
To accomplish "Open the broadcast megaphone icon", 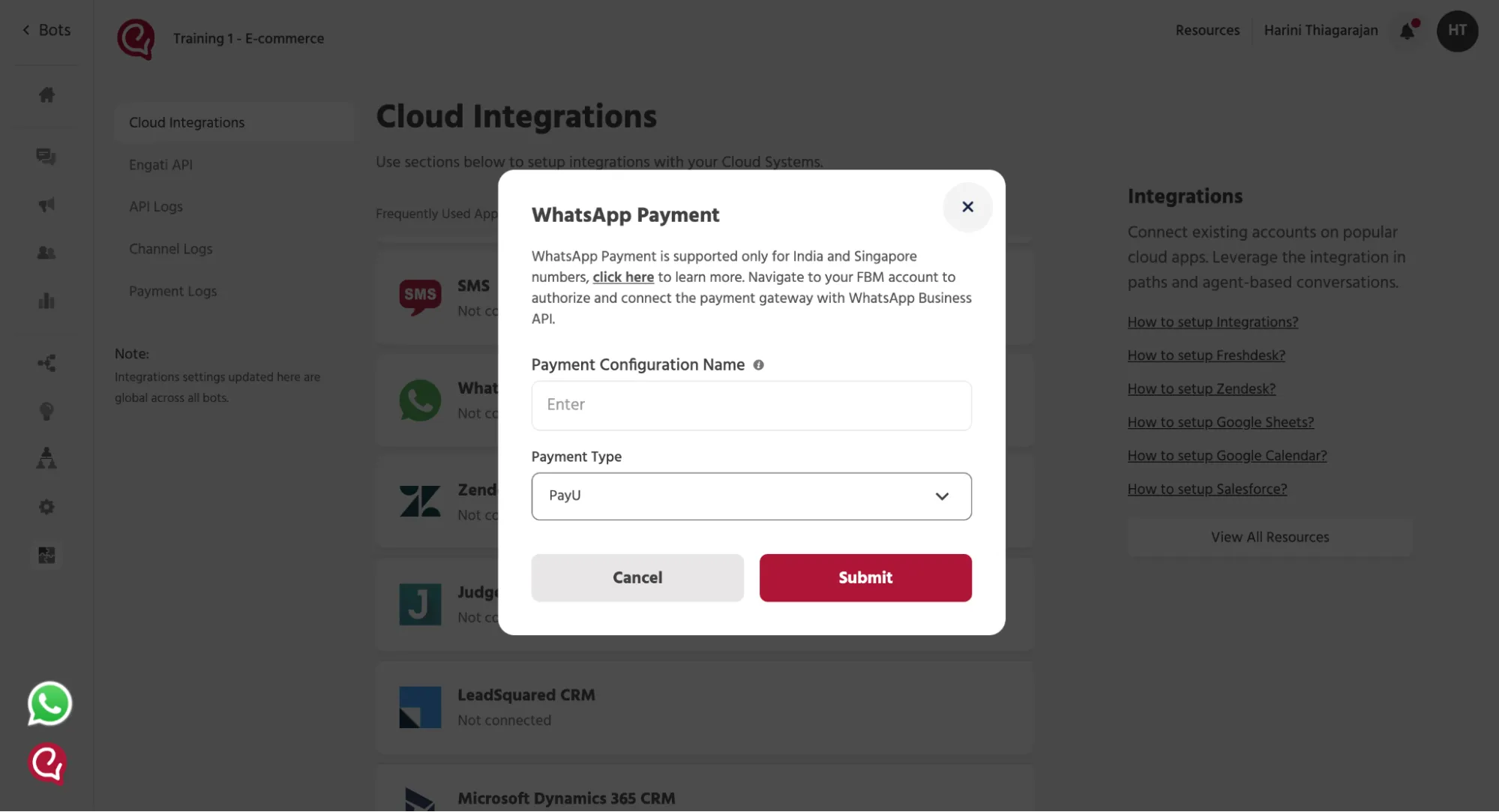I will [x=46, y=205].
